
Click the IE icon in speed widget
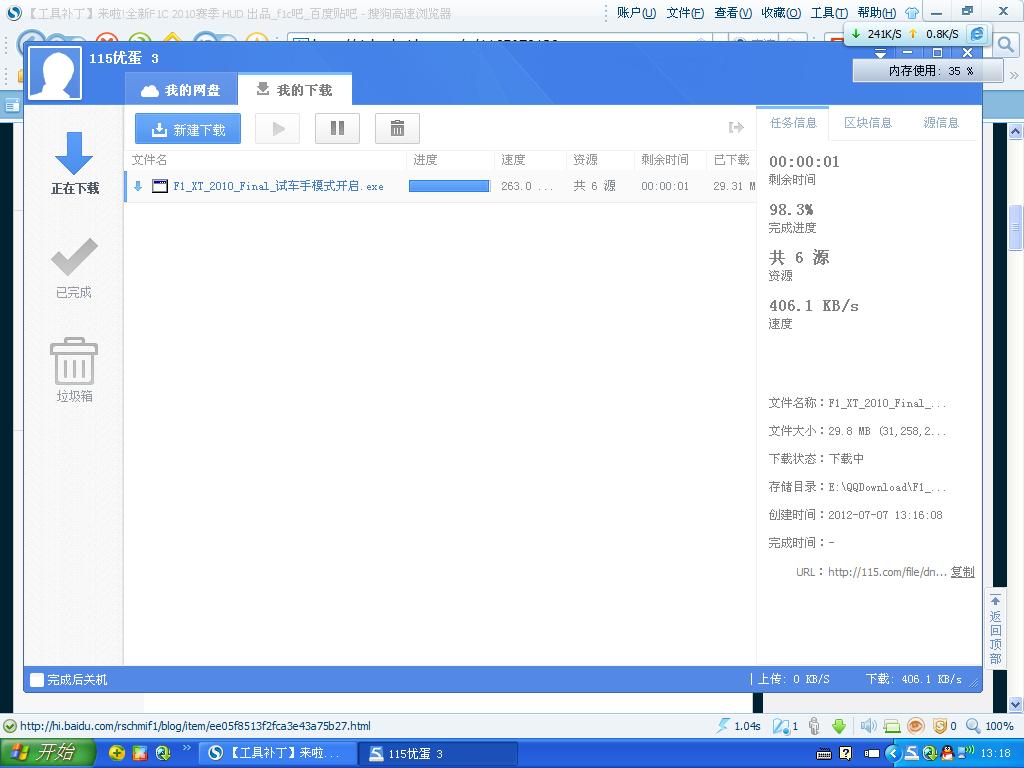point(977,33)
